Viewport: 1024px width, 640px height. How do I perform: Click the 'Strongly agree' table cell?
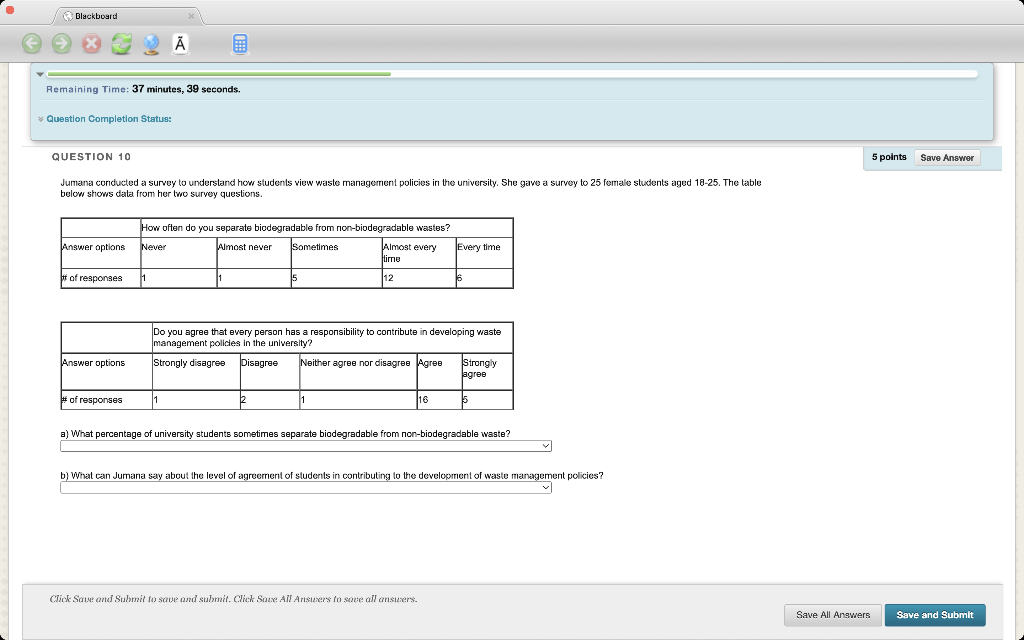pyautogui.click(x=487, y=372)
